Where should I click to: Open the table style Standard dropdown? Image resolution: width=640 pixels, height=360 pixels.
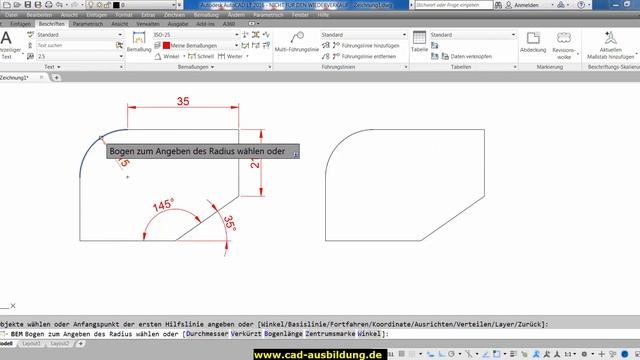coord(513,35)
